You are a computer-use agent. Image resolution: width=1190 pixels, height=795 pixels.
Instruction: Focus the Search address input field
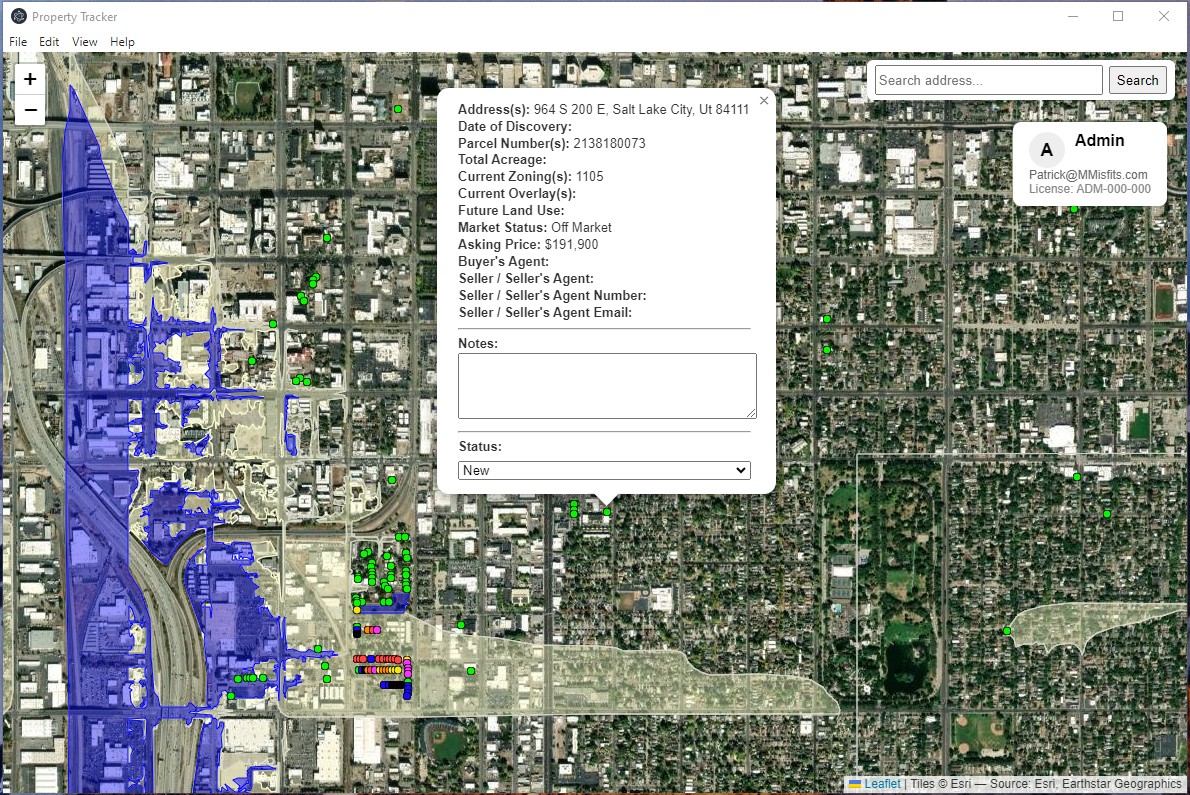coord(988,80)
